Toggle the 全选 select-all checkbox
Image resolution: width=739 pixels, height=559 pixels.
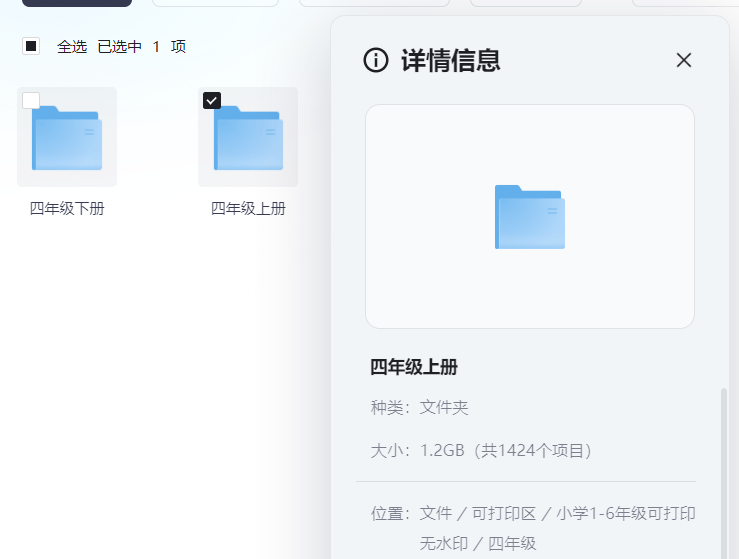31,46
